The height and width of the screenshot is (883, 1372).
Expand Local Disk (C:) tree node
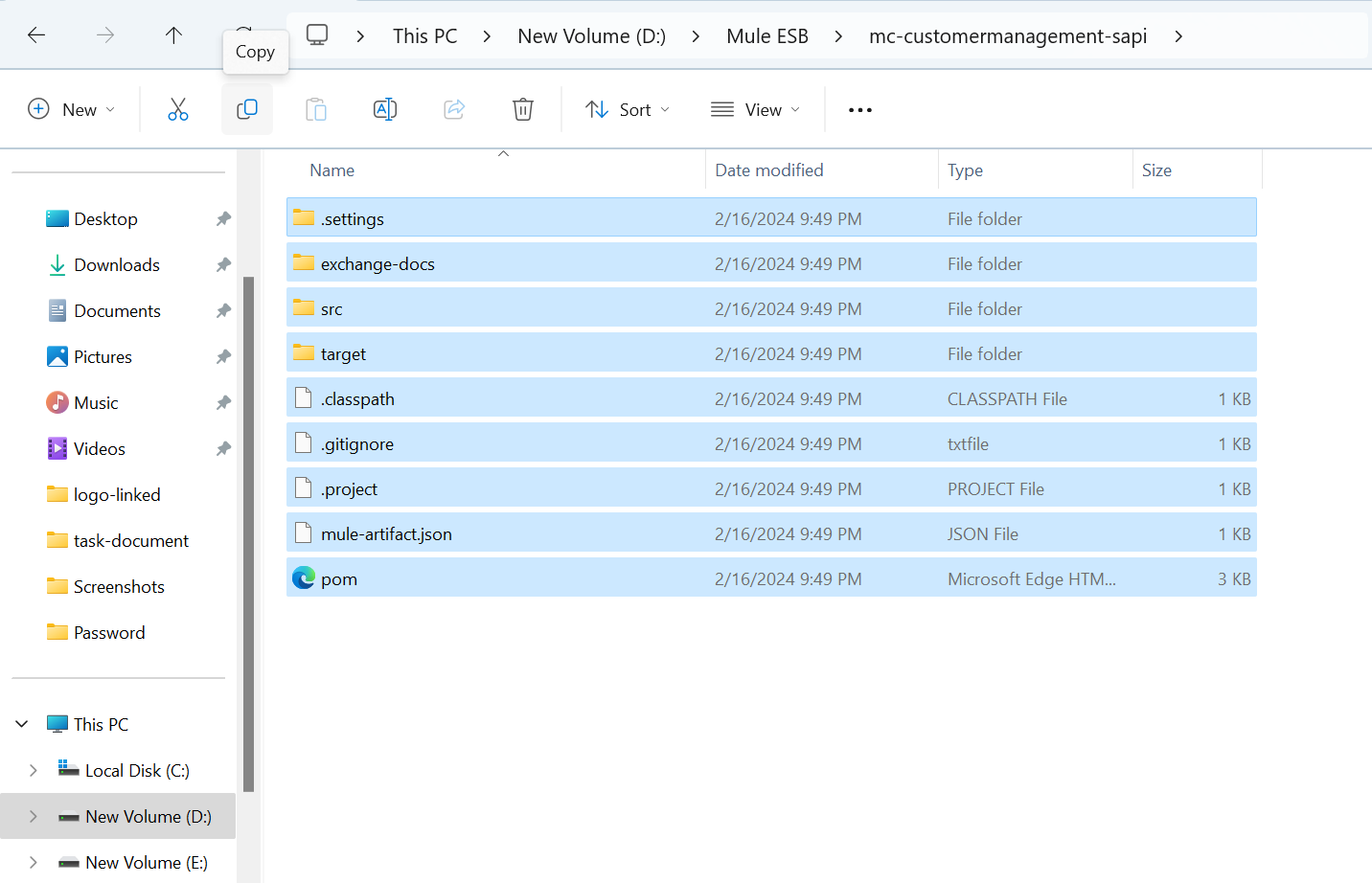click(34, 770)
